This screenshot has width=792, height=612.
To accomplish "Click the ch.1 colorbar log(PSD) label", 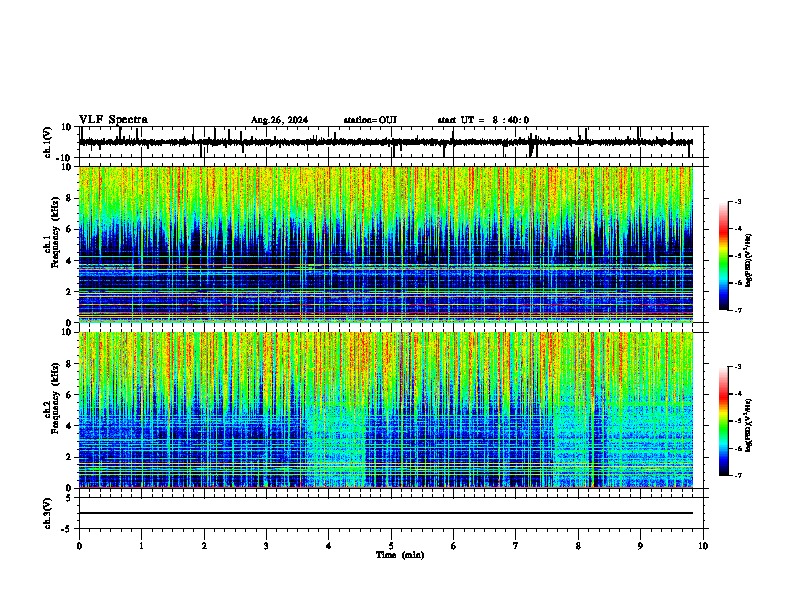I will pyautogui.click(x=749, y=260).
